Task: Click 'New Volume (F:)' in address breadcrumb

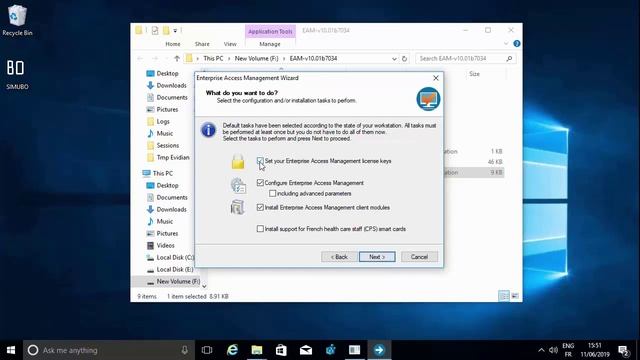Action: pyautogui.click(x=256, y=58)
